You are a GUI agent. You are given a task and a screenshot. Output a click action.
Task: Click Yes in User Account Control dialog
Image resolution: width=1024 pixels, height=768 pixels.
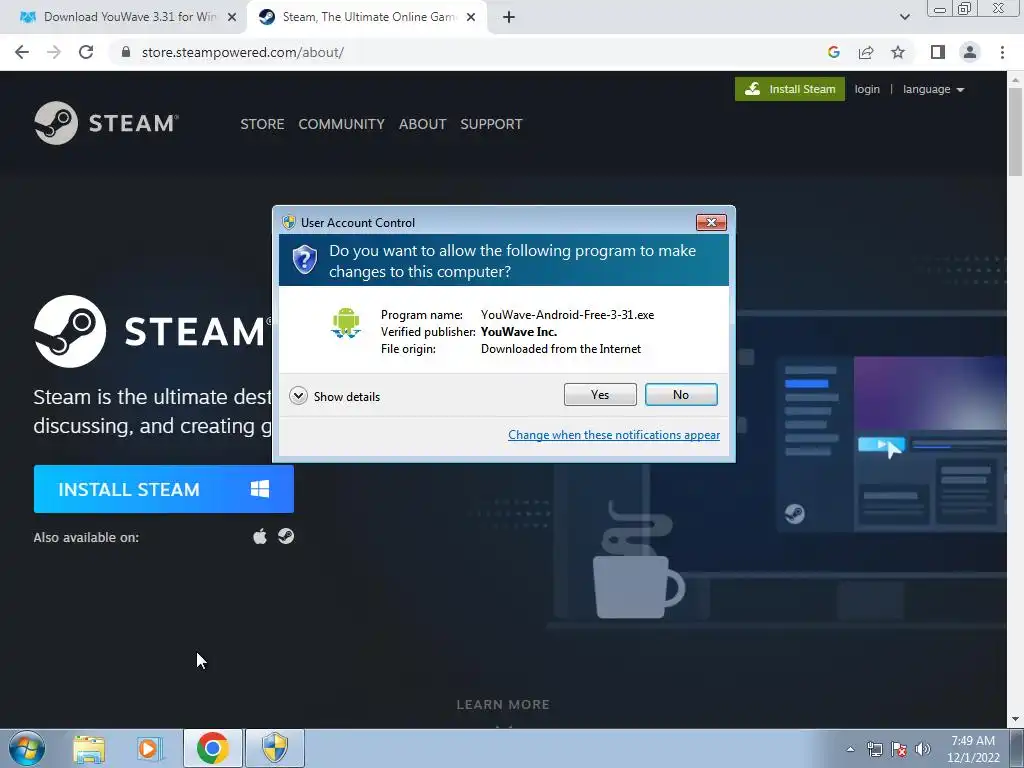pyautogui.click(x=600, y=394)
